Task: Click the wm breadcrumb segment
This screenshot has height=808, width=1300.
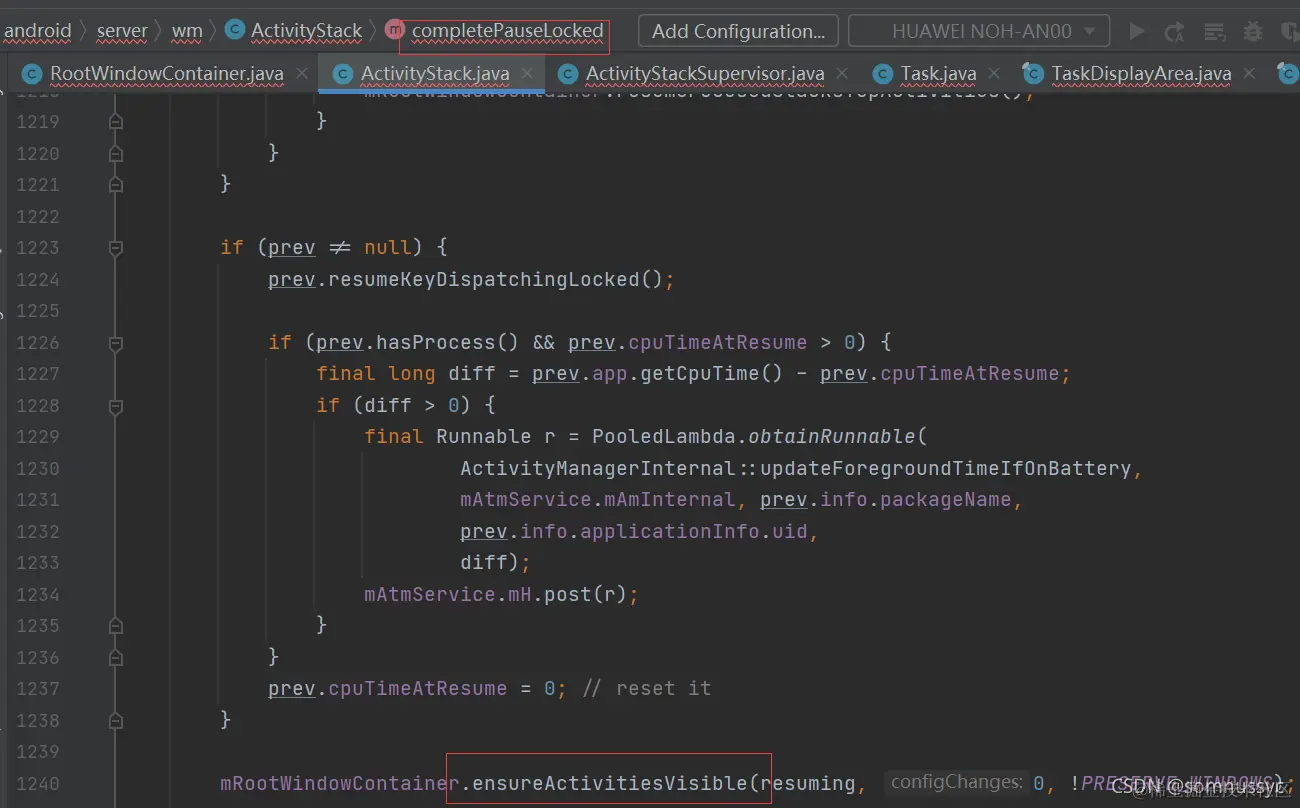Action: (187, 31)
